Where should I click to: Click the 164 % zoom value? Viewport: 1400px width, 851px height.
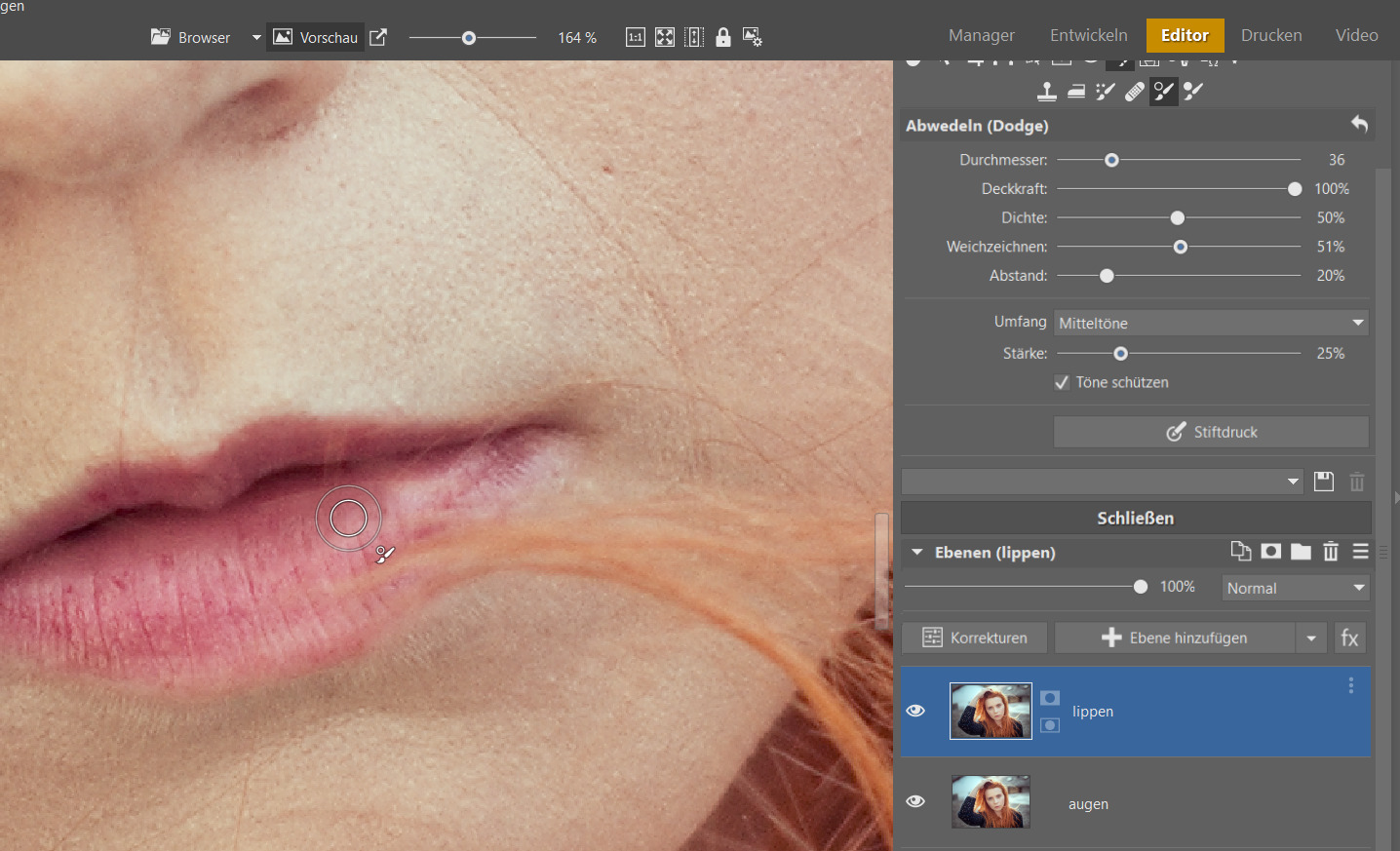(x=577, y=38)
